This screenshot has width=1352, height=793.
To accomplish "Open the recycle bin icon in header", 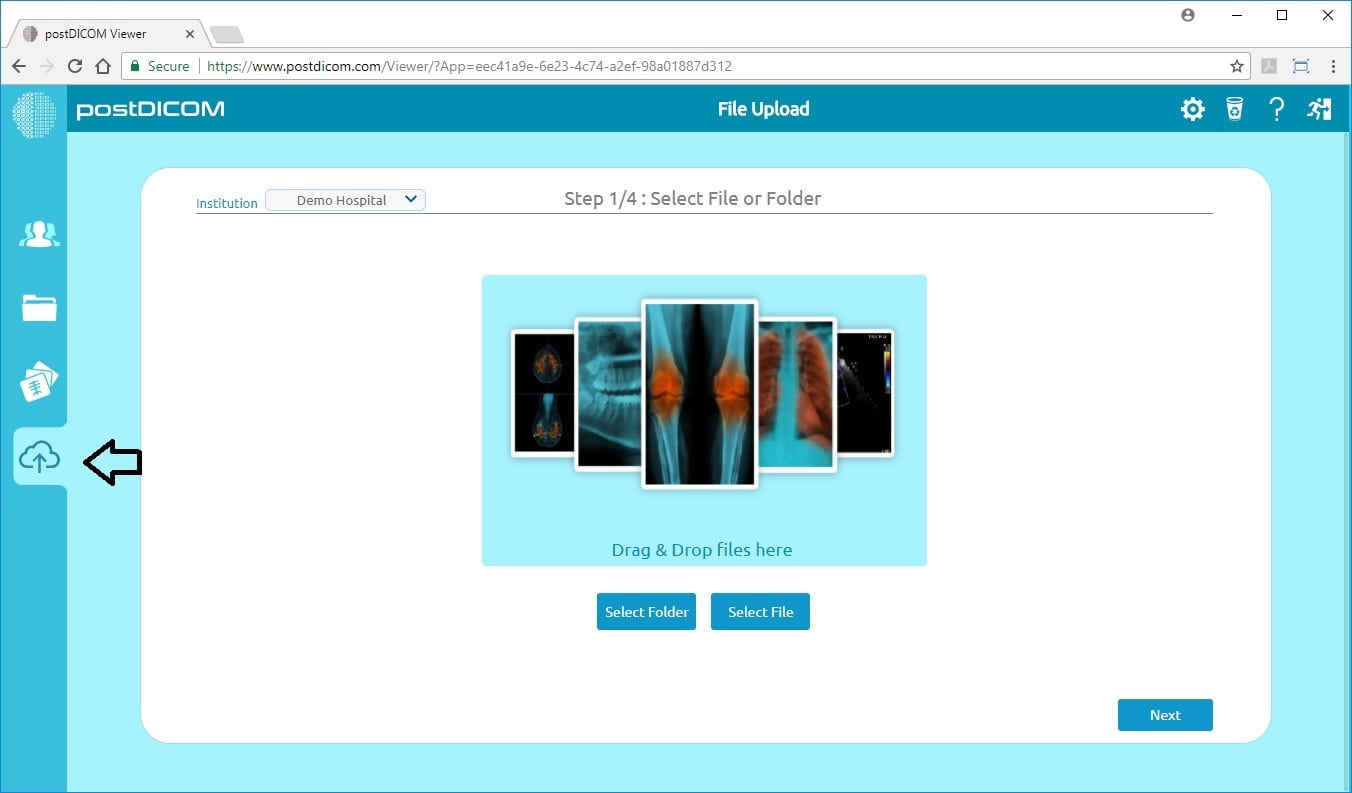I will coord(1235,109).
